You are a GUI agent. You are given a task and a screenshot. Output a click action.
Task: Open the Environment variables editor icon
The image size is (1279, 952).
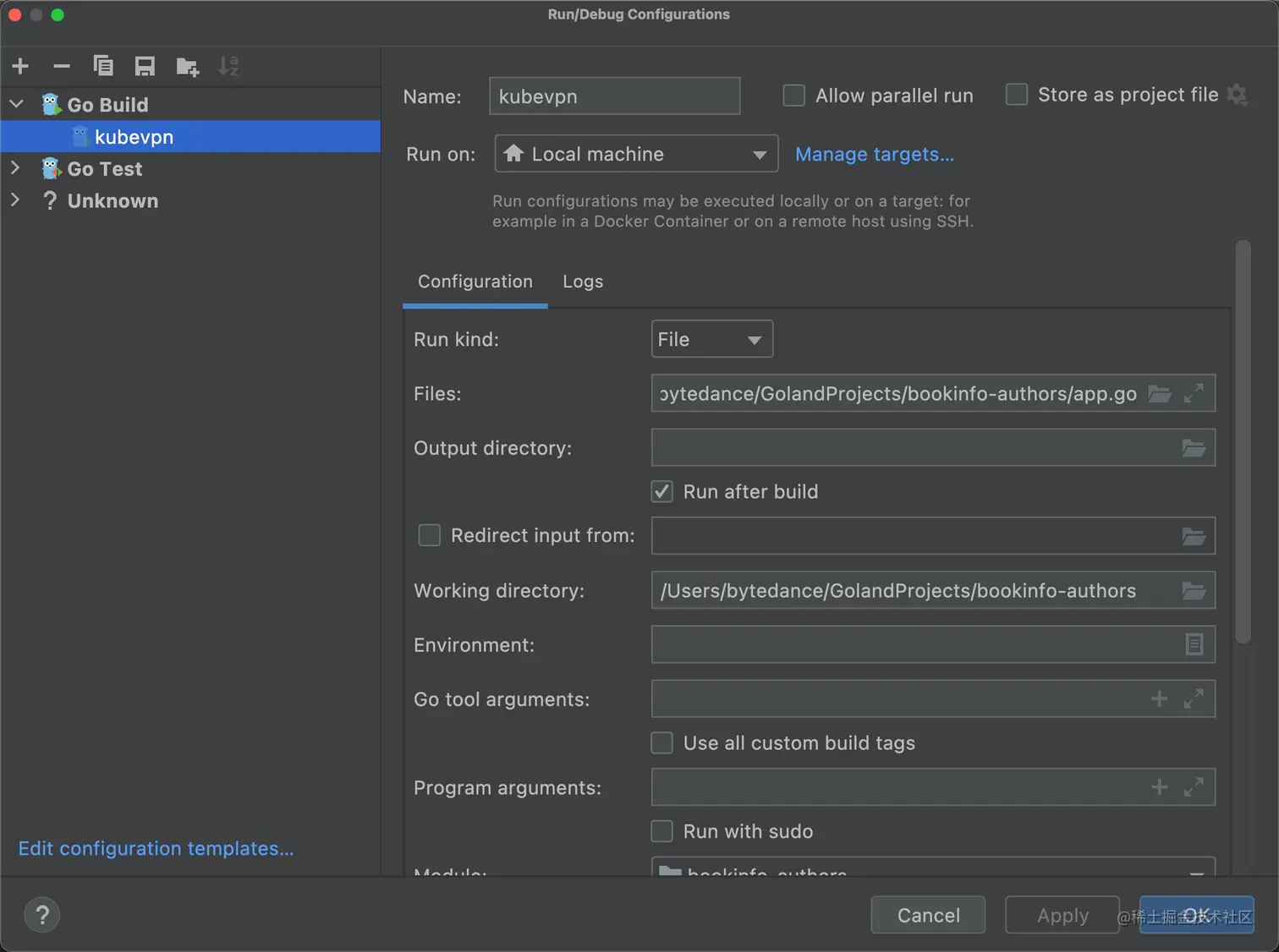pyautogui.click(x=1194, y=644)
